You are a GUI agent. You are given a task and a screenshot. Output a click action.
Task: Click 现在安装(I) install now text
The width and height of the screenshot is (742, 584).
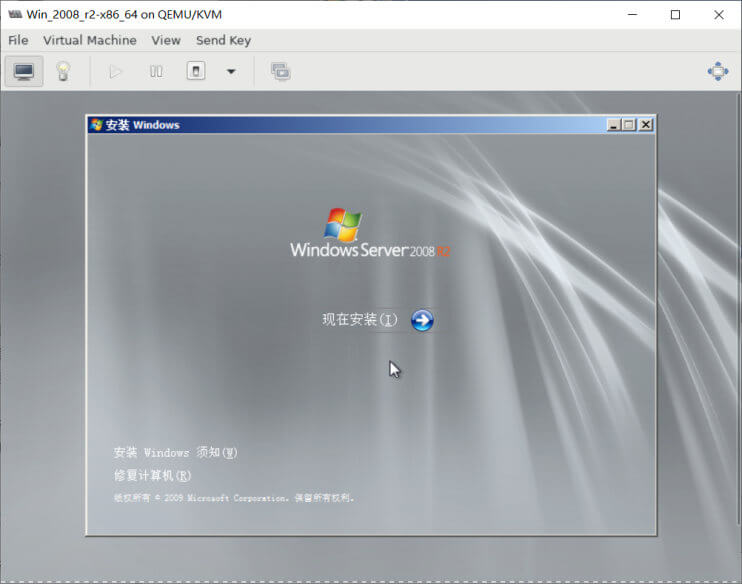click(x=360, y=319)
